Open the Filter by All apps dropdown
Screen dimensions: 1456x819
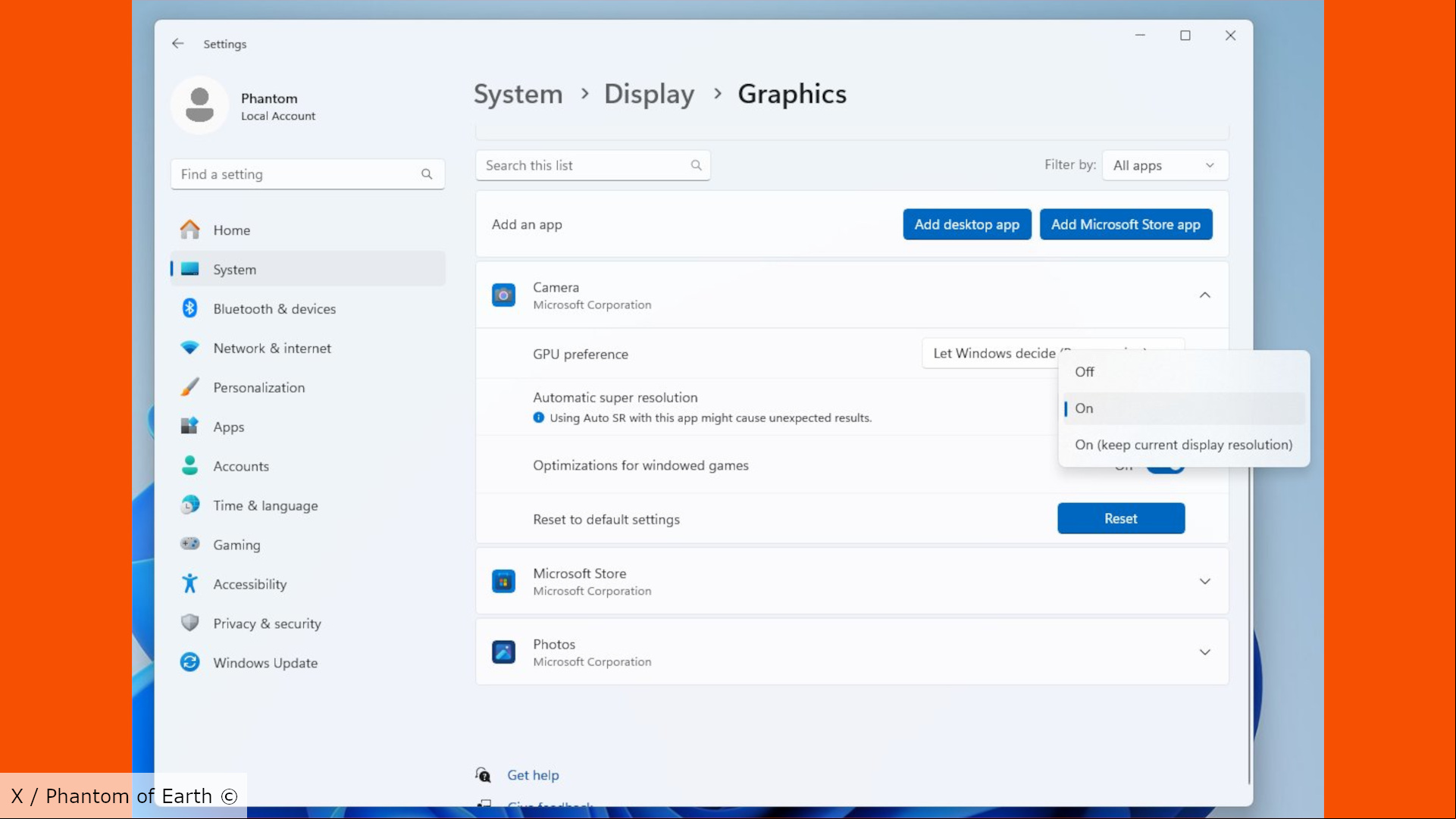pyautogui.click(x=1165, y=165)
